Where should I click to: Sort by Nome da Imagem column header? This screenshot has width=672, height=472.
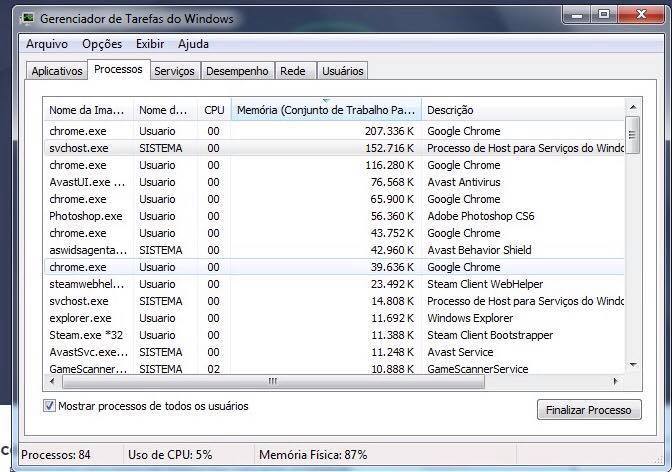tap(89, 110)
